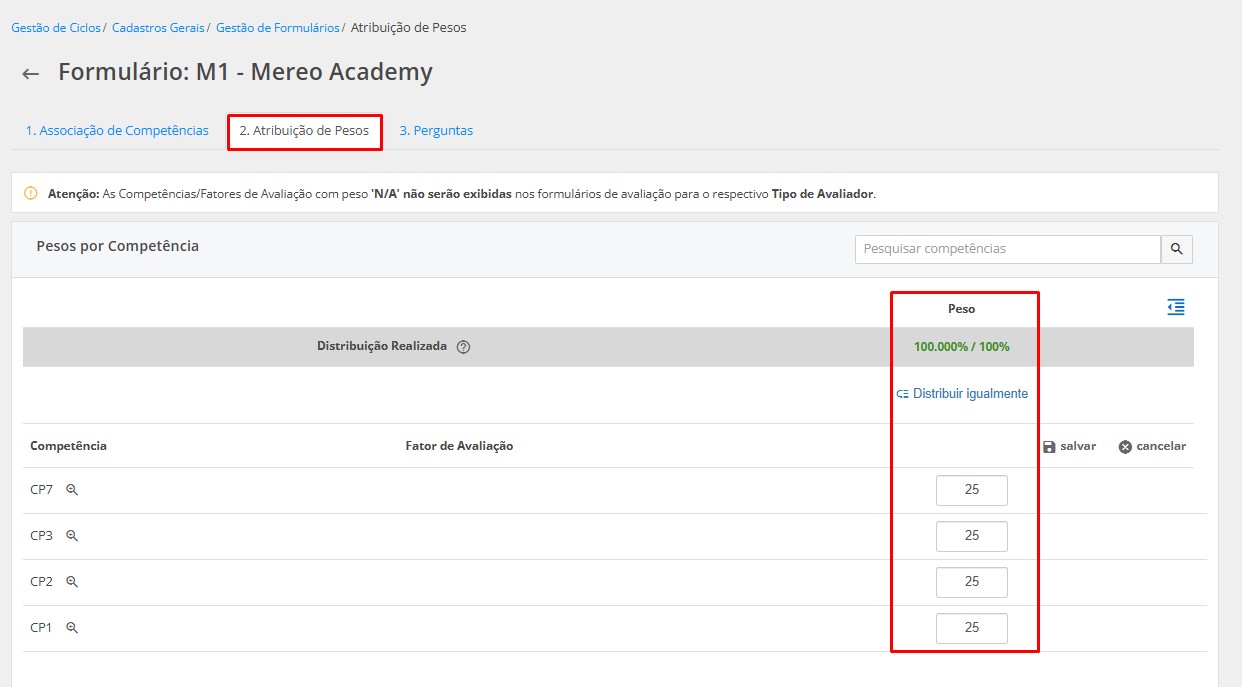The width and height of the screenshot is (1242, 687).
Task: Click the search magnifier button
Action: tap(1176, 249)
